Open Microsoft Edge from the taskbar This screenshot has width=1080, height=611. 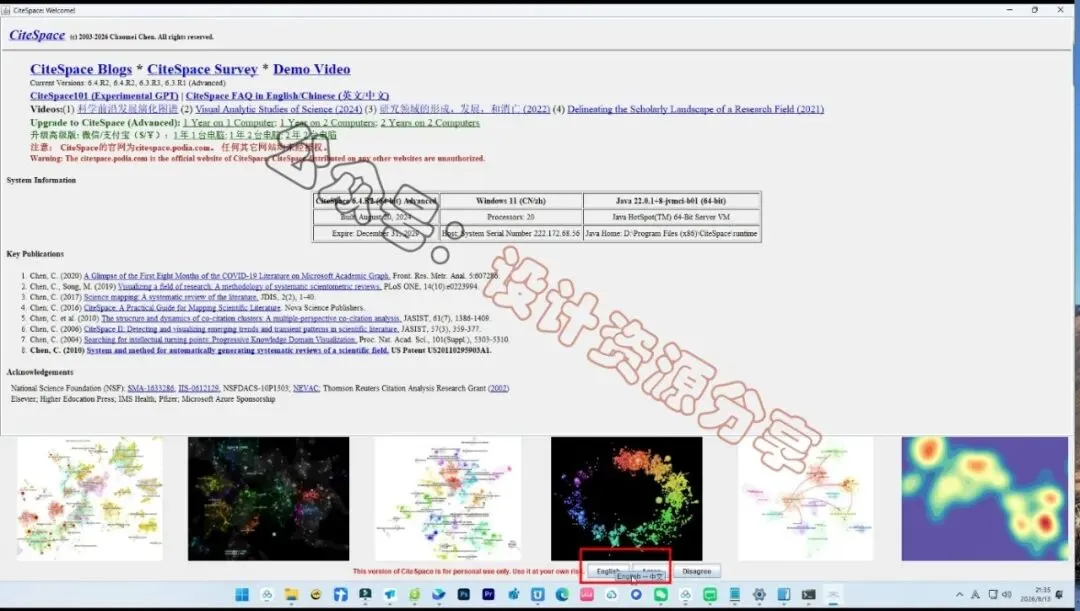coord(562,594)
